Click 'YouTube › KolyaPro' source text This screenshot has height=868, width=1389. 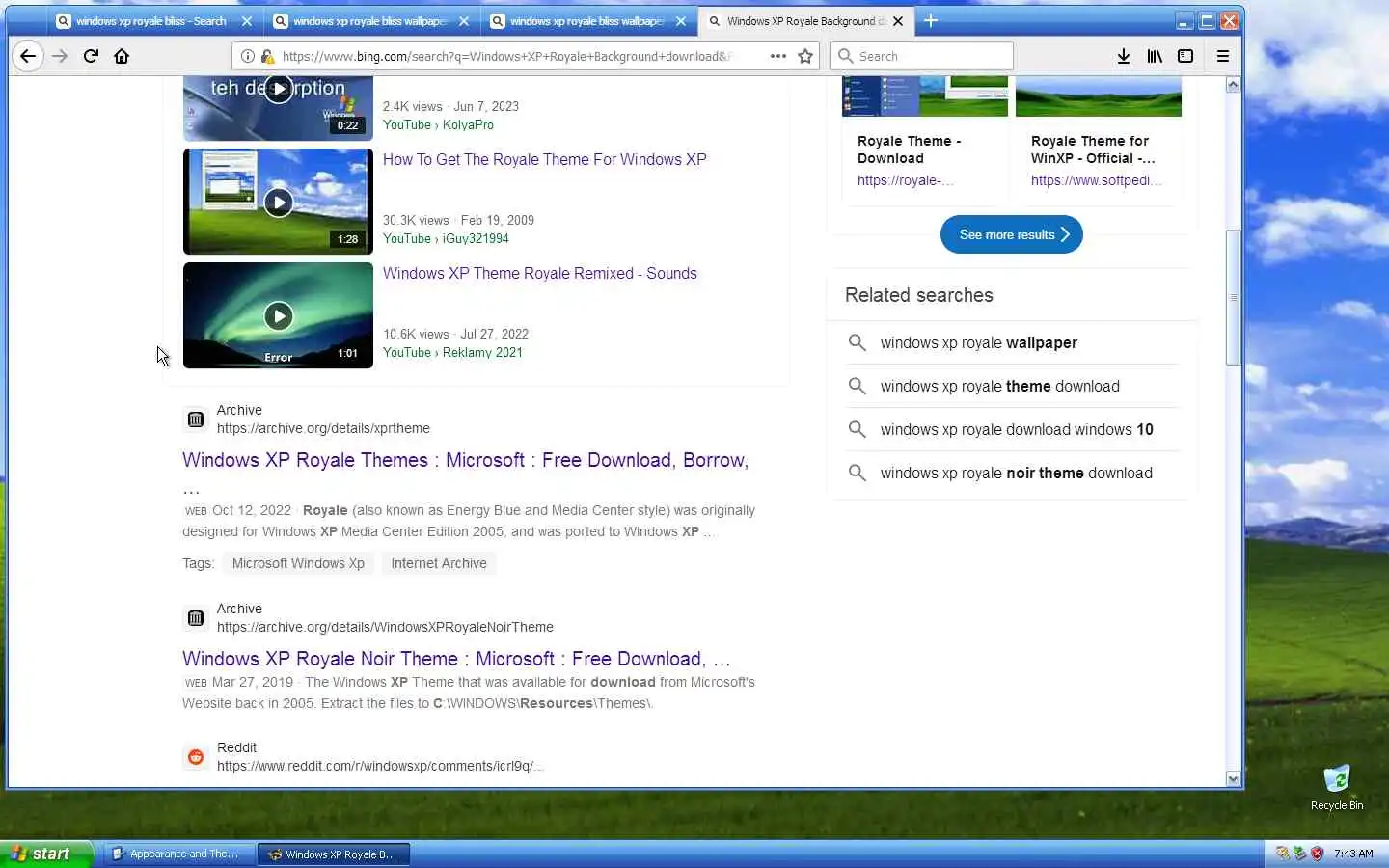click(x=438, y=124)
